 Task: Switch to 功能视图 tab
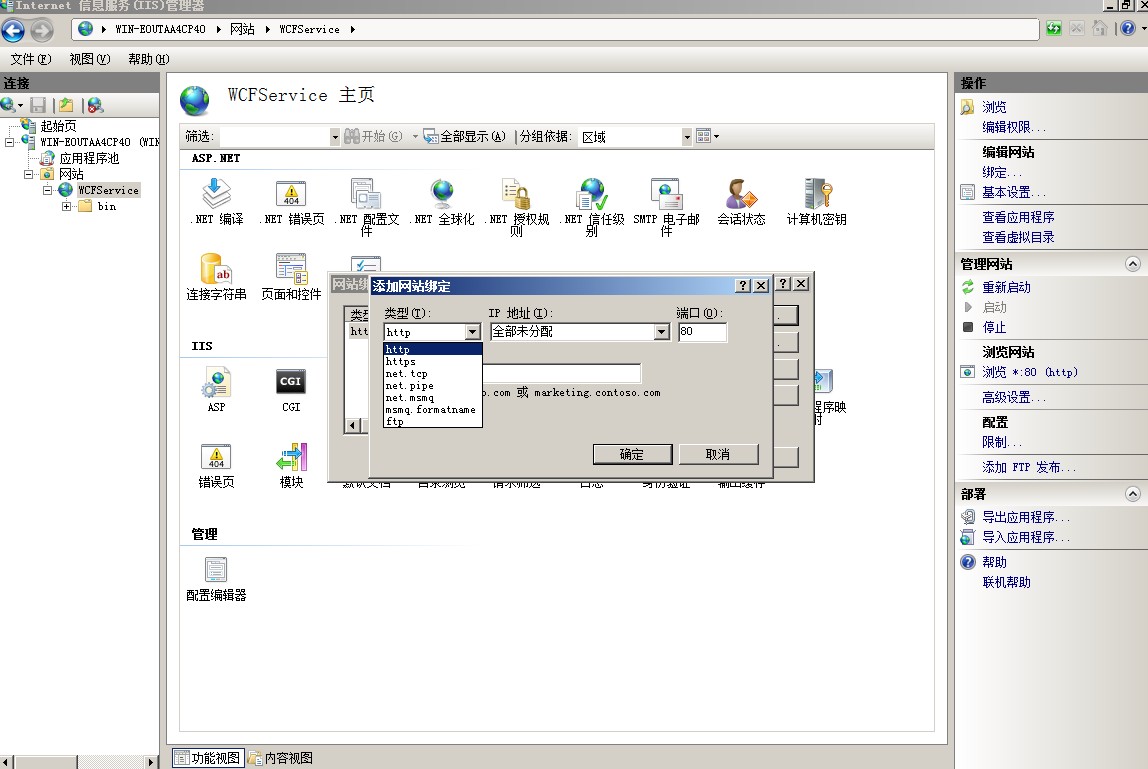tap(208, 758)
